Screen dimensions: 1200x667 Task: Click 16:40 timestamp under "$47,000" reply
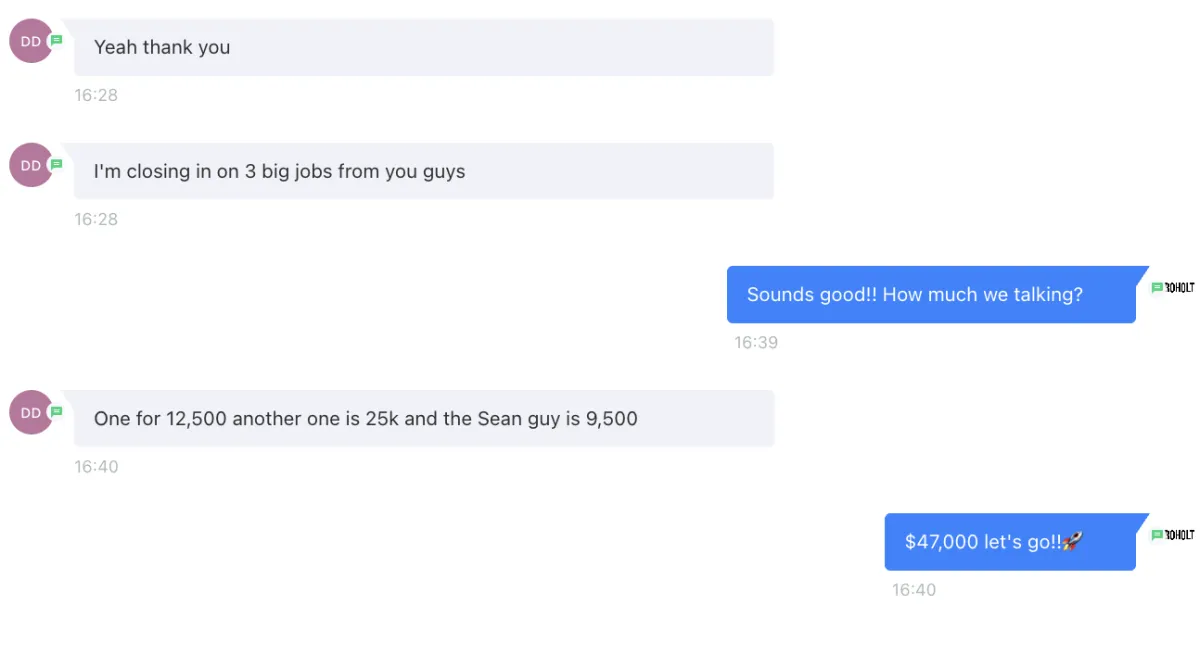click(914, 590)
